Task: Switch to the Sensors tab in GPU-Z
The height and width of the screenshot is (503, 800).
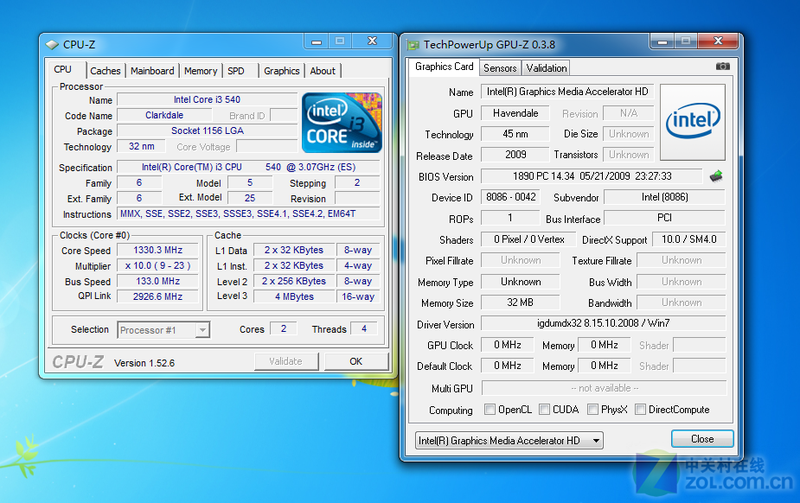Action: point(500,68)
